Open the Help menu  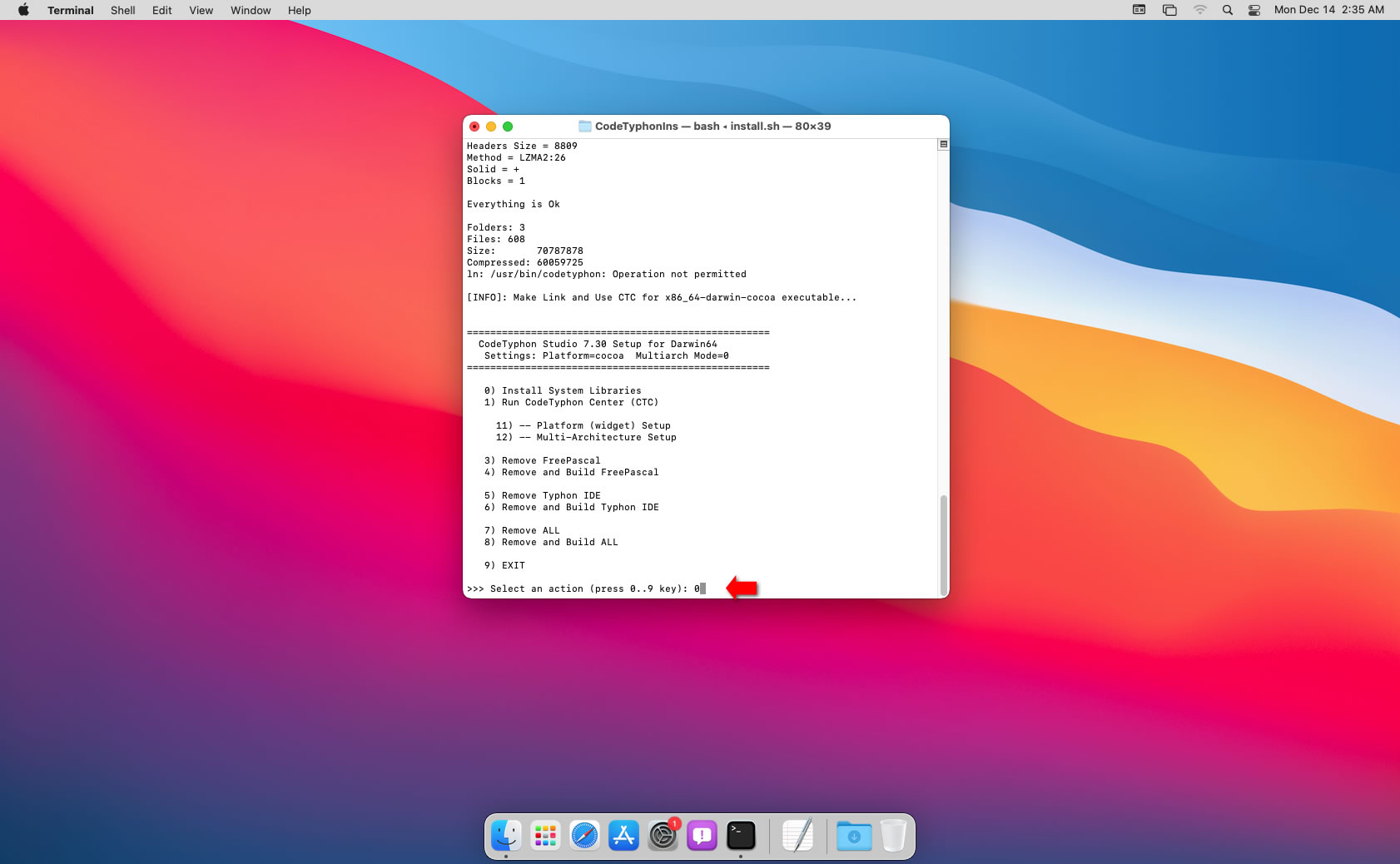pyautogui.click(x=300, y=10)
